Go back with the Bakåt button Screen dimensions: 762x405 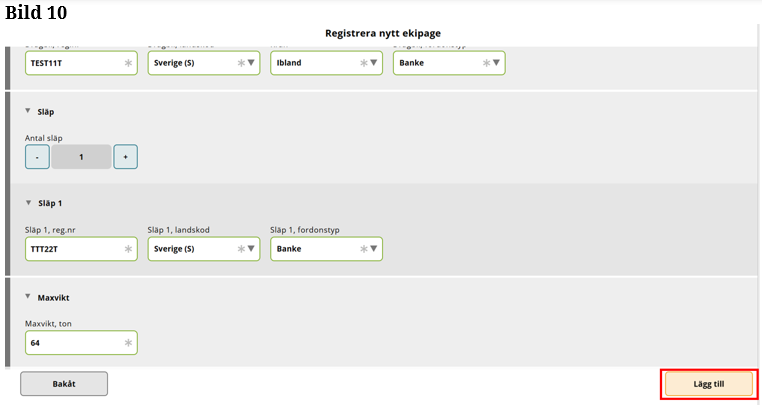point(64,383)
